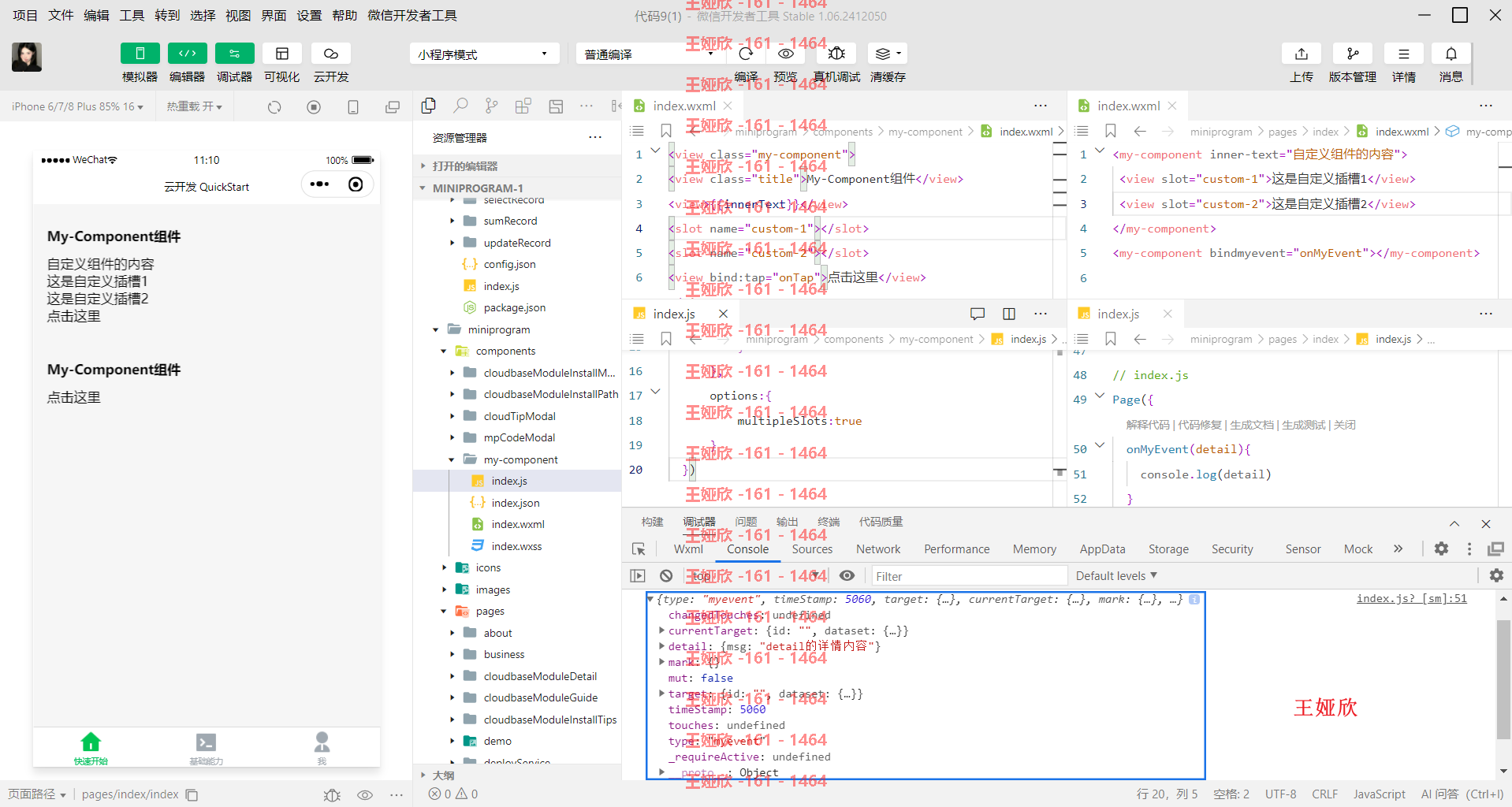Screen dimensions: 1512x807
Task: Open the compile mode (普通编译) dropdown
Action: tap(648, 54)
